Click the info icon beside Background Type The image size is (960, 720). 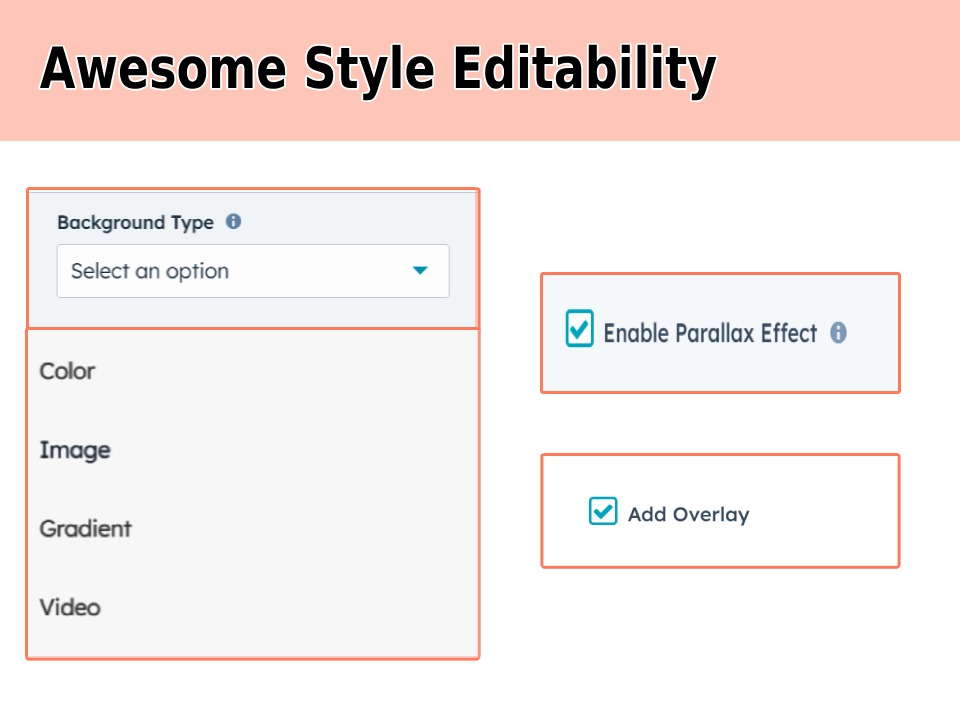pos(233,222)
